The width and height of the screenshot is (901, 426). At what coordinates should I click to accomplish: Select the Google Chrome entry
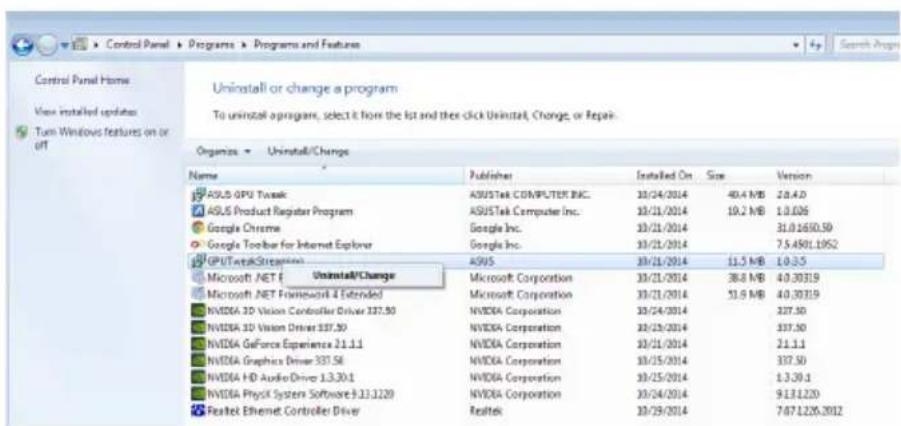pyautogui.click(x=242, y=228)
